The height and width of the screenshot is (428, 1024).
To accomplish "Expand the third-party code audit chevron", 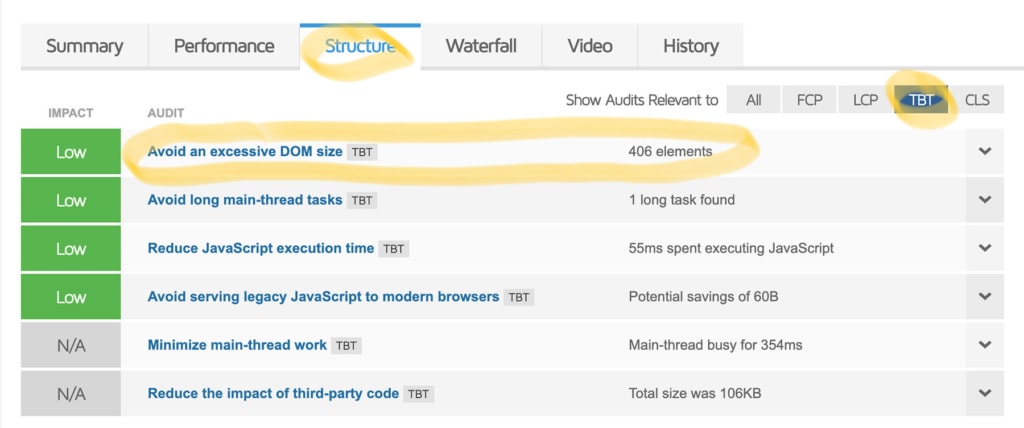I will (985, 394).
